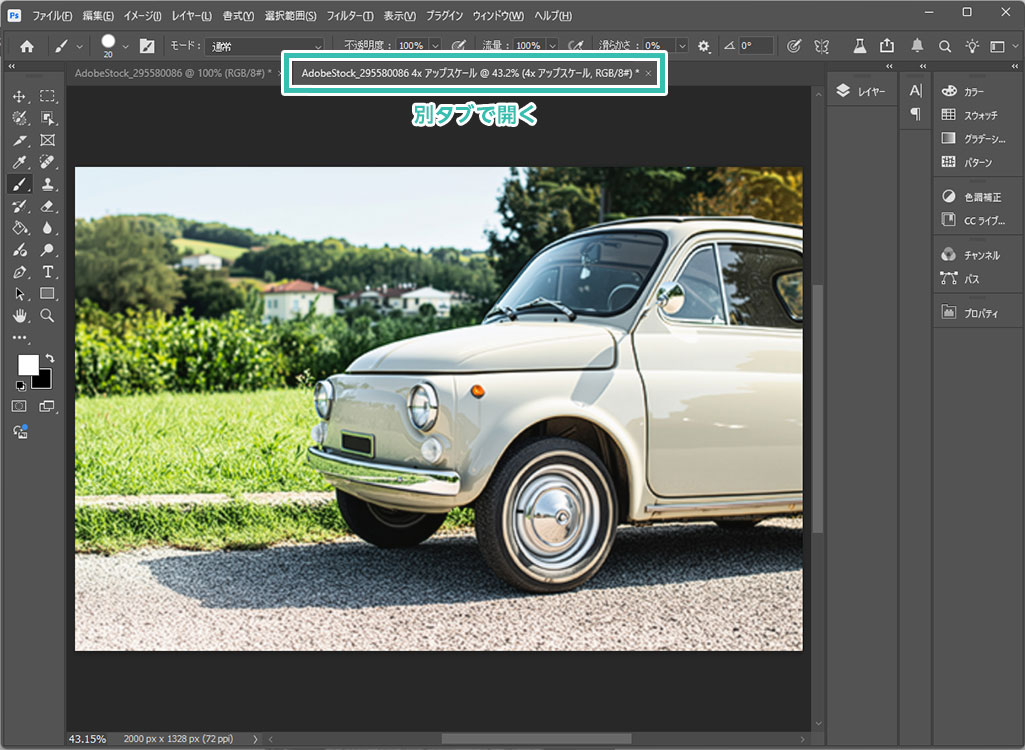Open the opacity slider dropdown arrow

click(x=435, y=46)
